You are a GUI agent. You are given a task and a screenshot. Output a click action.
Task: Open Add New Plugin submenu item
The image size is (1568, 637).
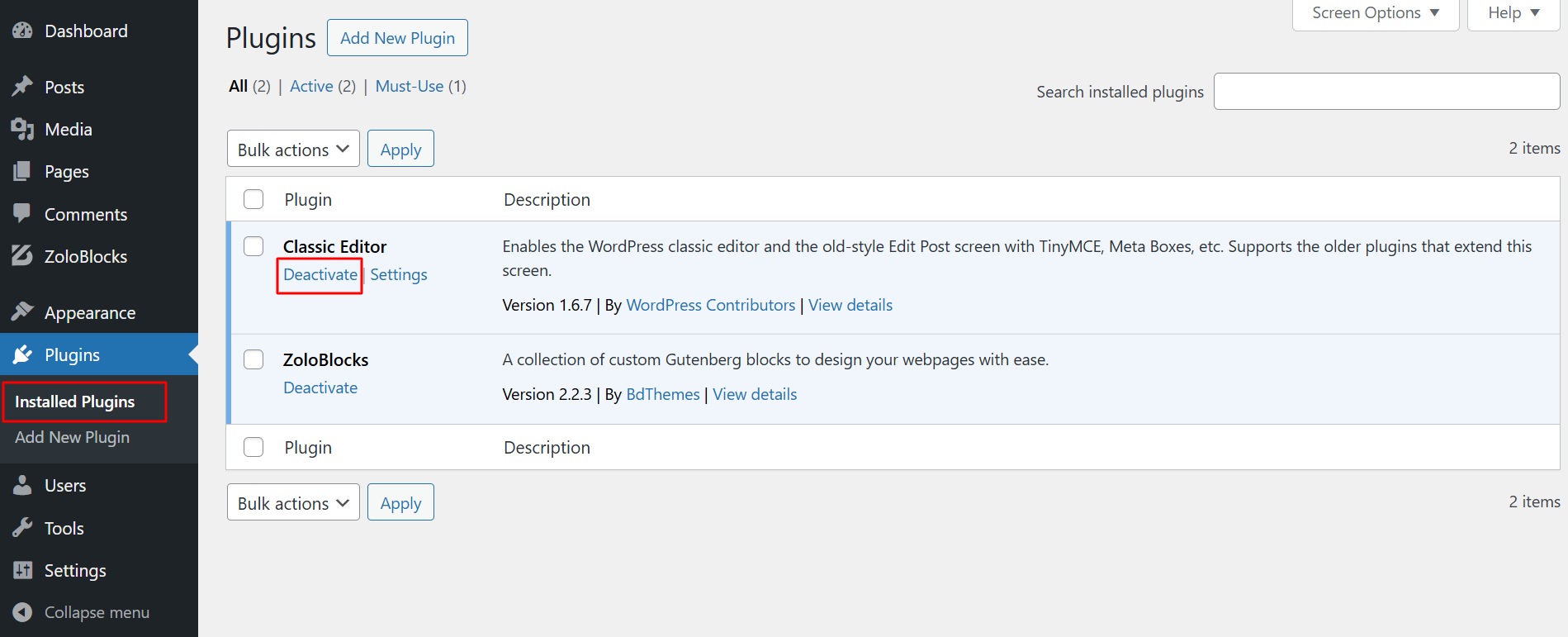click(73, 437)
